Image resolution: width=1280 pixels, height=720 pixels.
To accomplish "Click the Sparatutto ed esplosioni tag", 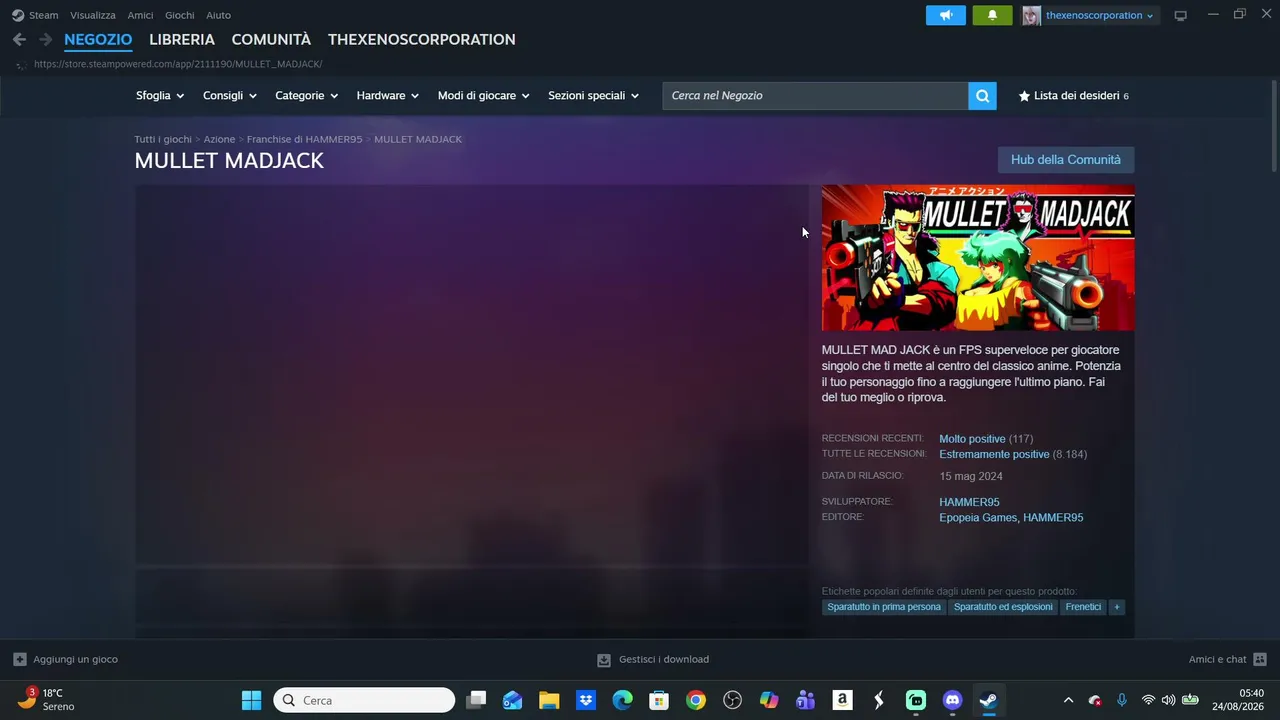I will [x=1003, y=607].
